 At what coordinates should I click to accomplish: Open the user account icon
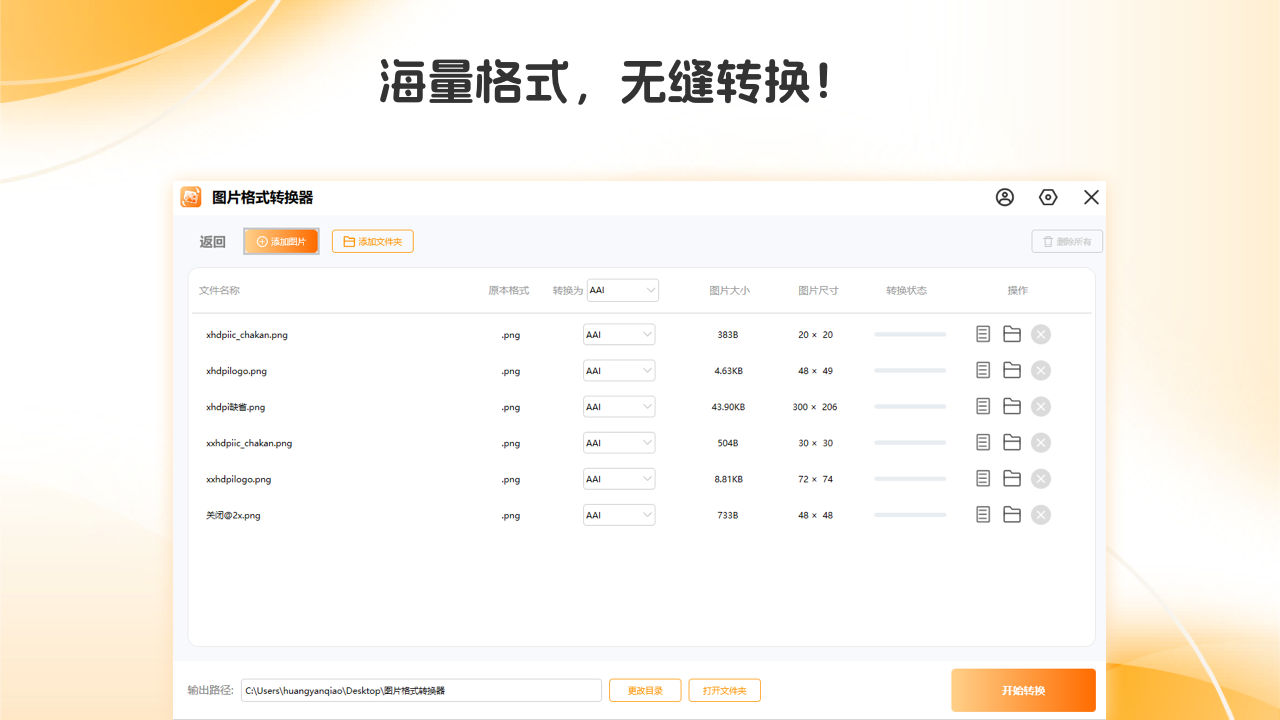tap(1004, 197)
